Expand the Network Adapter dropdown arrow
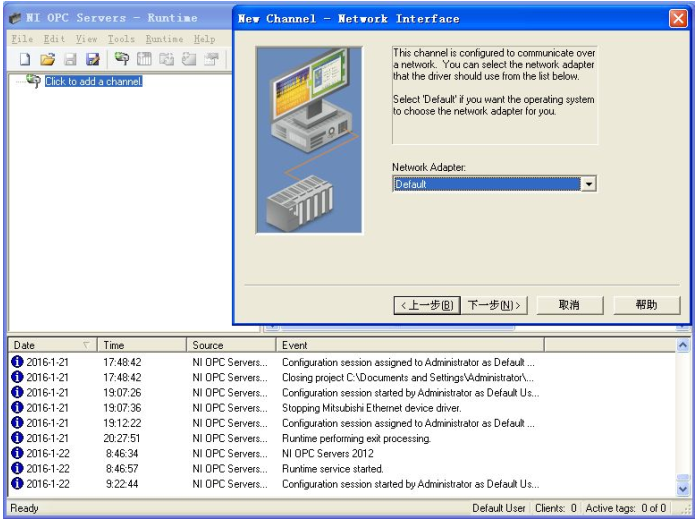Viewport: 695px width, 520px height. [588, 184]
